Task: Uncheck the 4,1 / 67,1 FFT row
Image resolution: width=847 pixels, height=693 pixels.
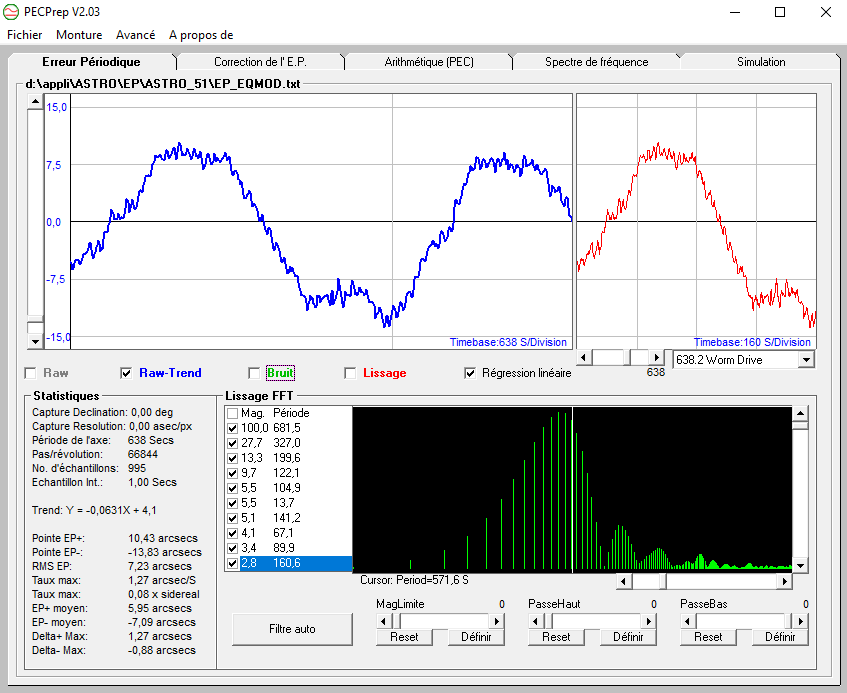Action: pyautogui.click(x=232, y=534)
